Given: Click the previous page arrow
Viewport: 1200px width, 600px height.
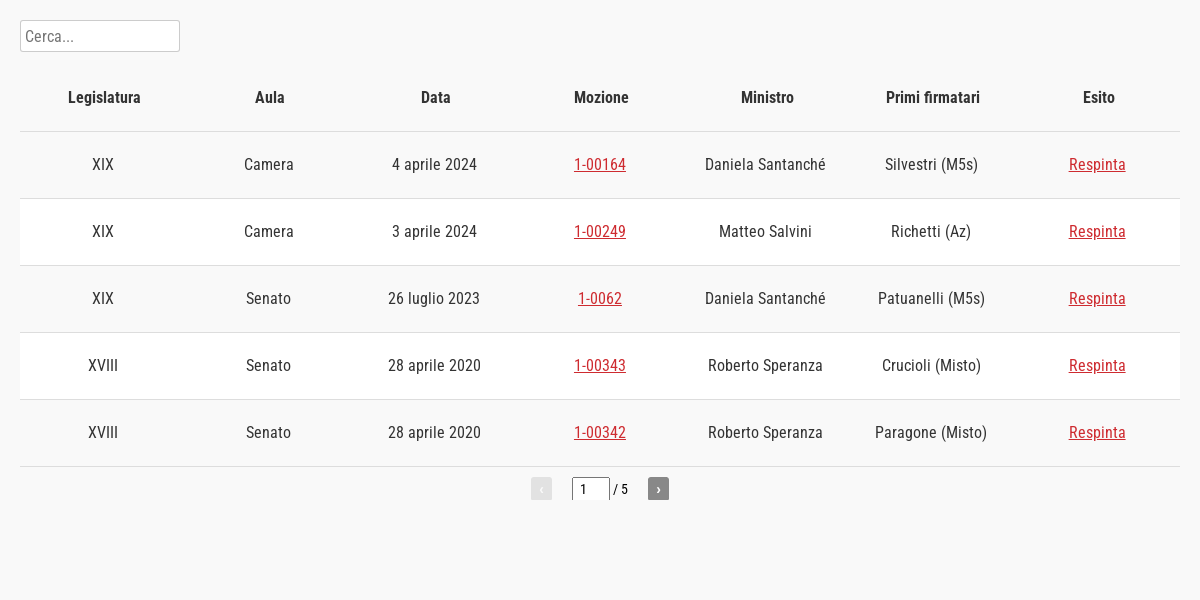Looking at the screenshot, I should 541,489.
